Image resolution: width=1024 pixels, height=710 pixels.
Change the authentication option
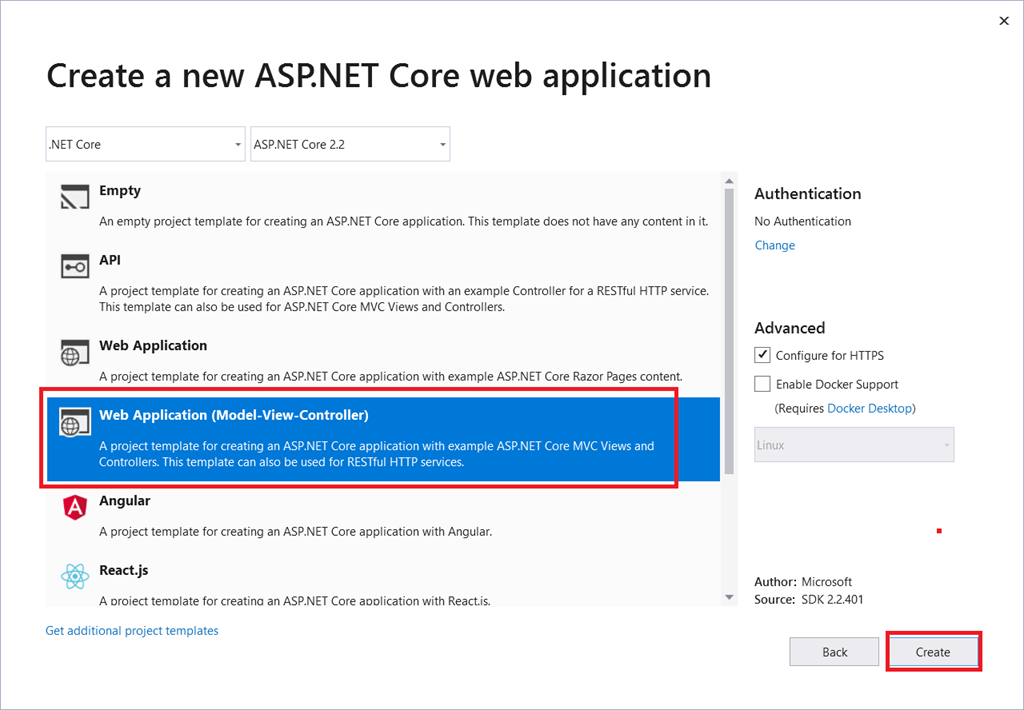click(x=774, y=244)
